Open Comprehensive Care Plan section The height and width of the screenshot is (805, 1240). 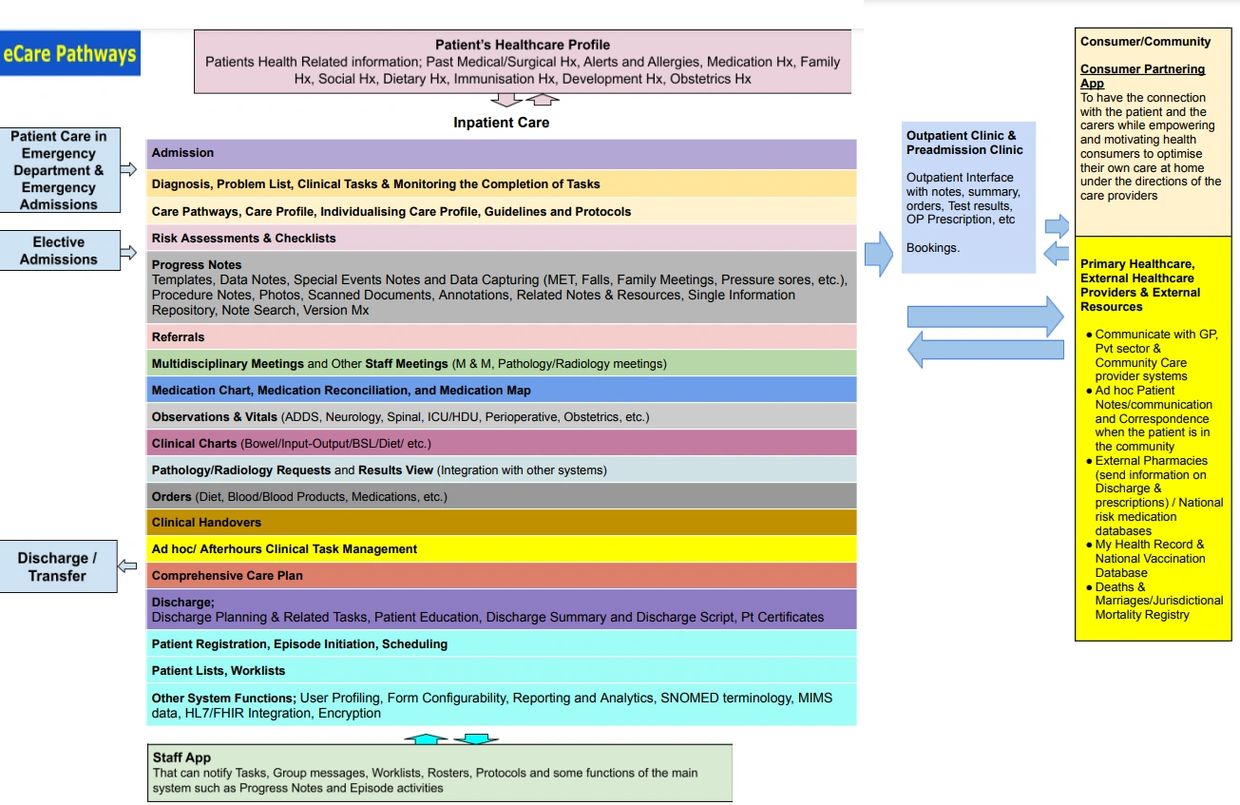click(501, 576)
